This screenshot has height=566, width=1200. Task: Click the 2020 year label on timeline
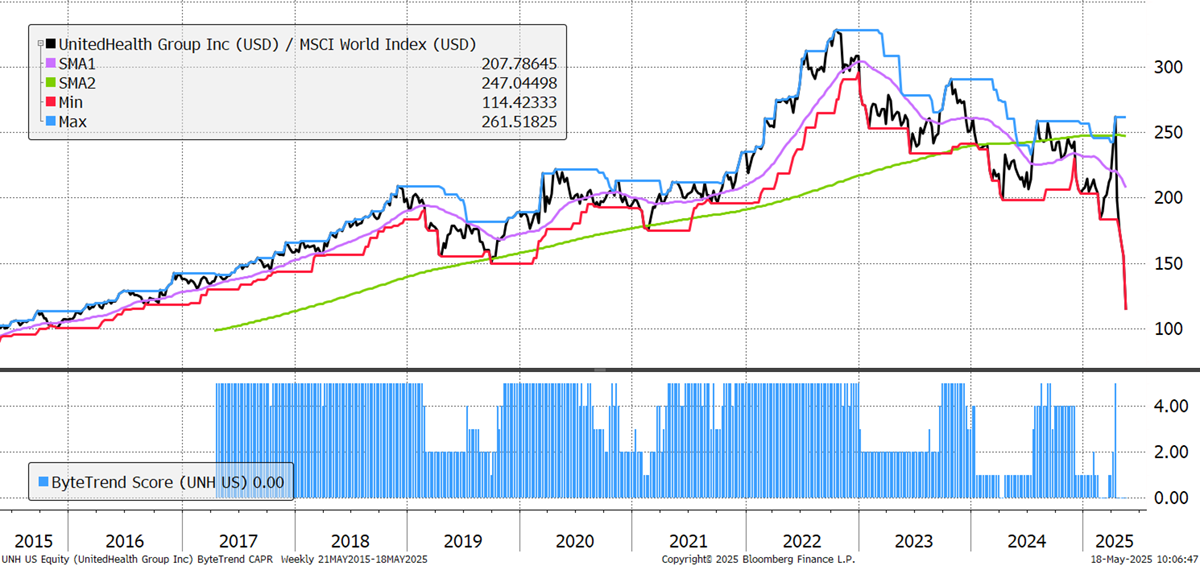(574, 540)
